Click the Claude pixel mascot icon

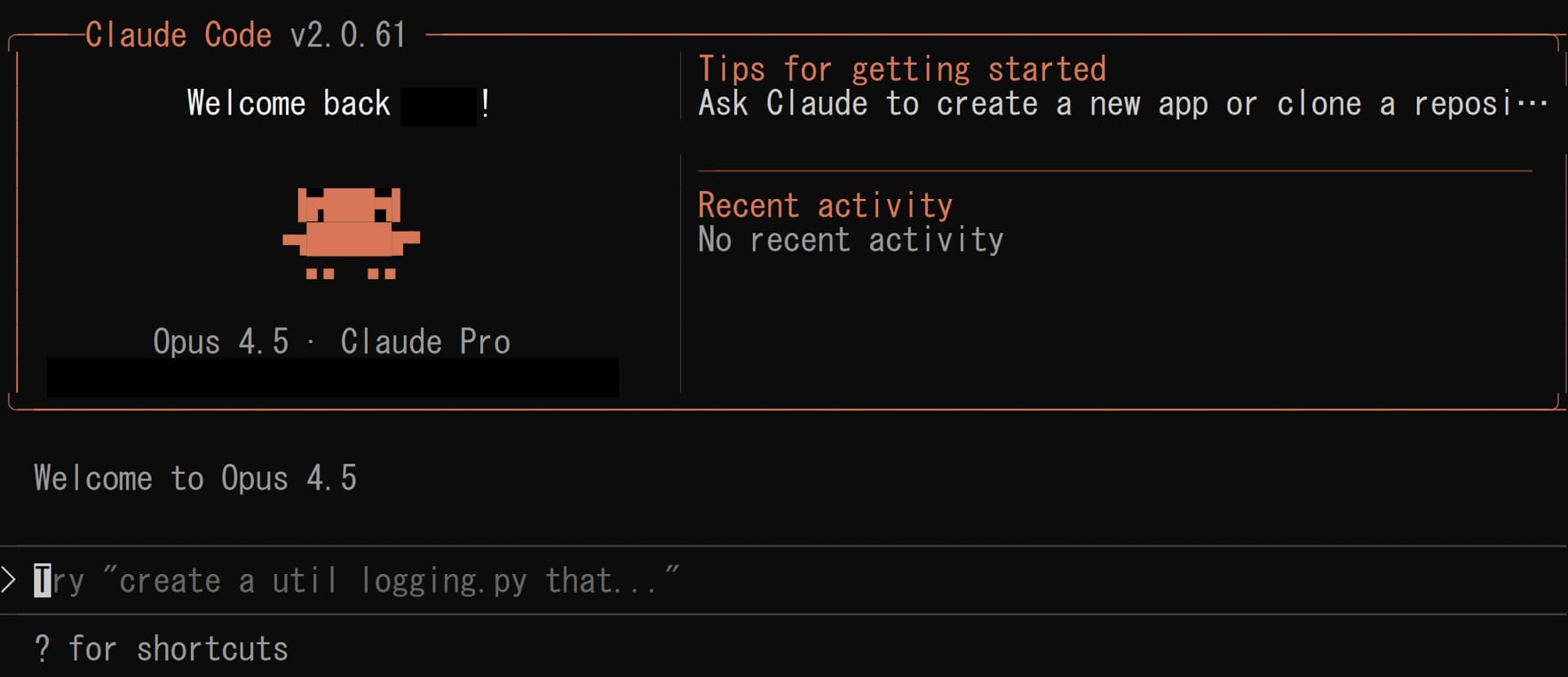(351, 233)
